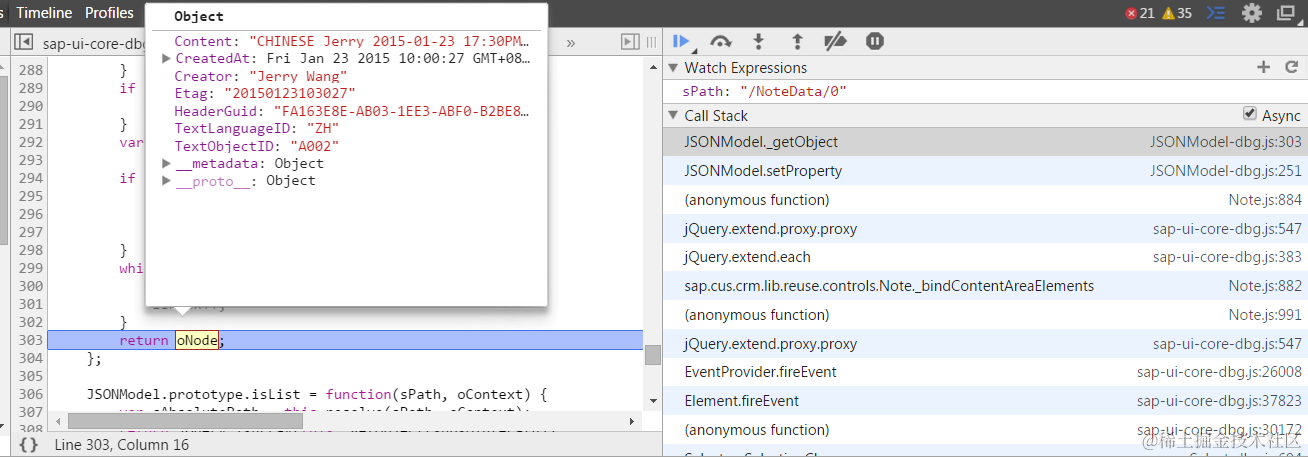This screenshot has width=1308, height=457.
Task: Click the sPath watch expression value
Action: pos(791,91)
